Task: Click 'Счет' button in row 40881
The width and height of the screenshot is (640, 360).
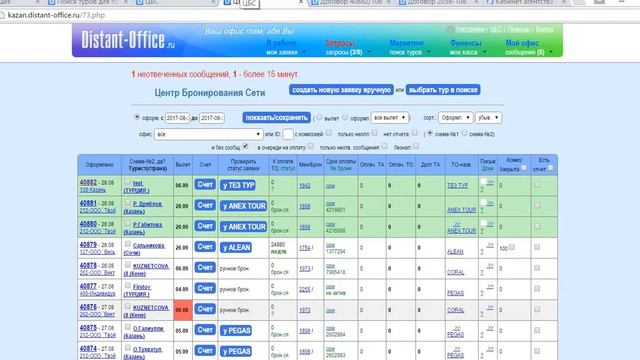Action: (x=205, y=205)
